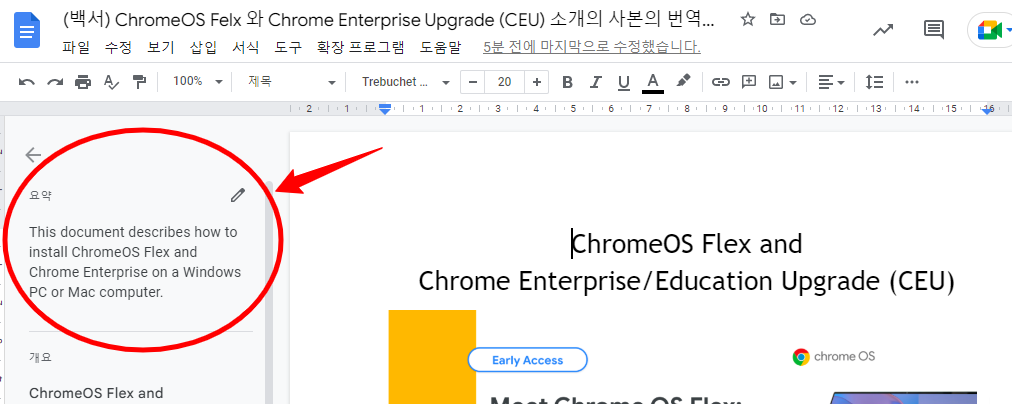Open the paragraph style dropdown
This screenshot has height=404, width=1012.
tap(292, 82)
